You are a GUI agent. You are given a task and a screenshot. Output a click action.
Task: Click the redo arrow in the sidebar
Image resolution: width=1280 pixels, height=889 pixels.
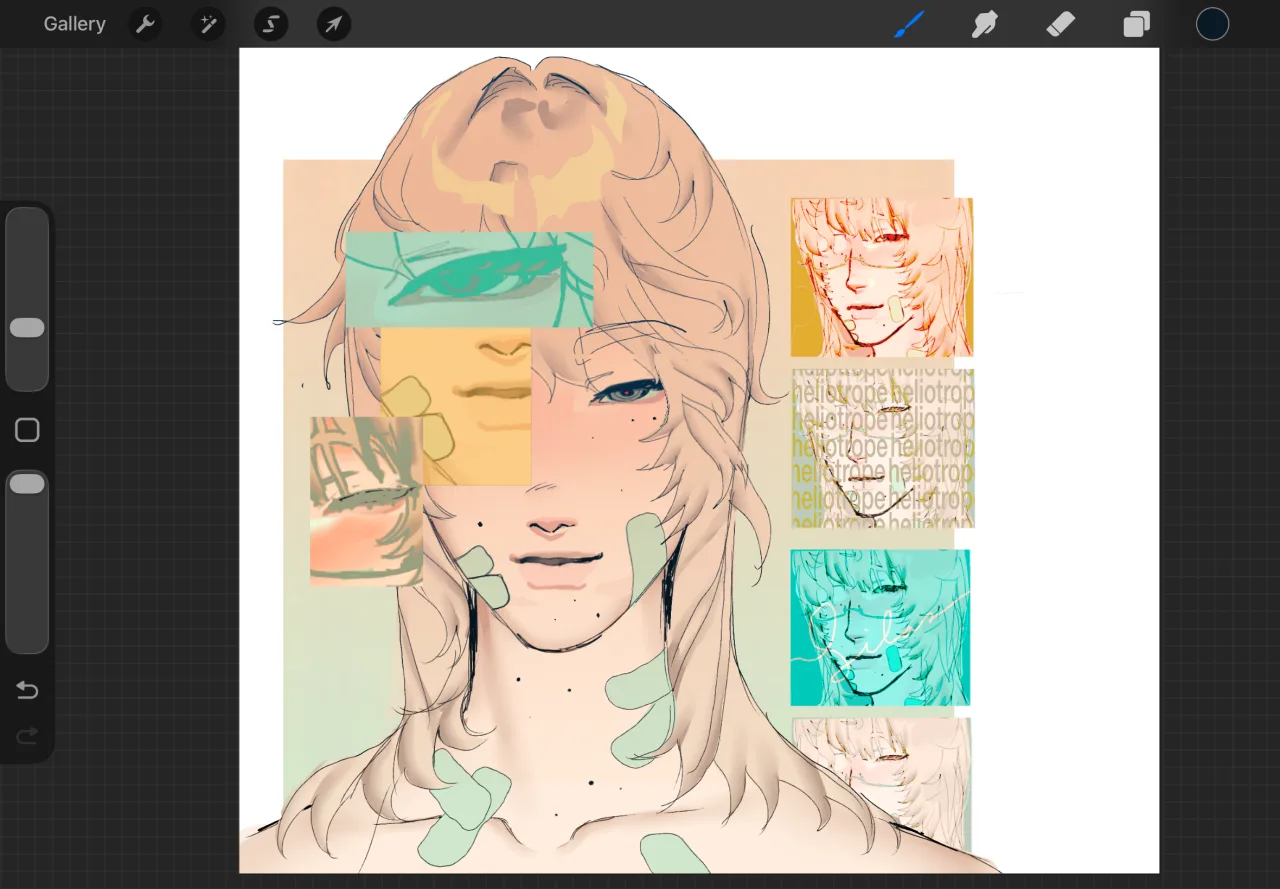[27, 736]
